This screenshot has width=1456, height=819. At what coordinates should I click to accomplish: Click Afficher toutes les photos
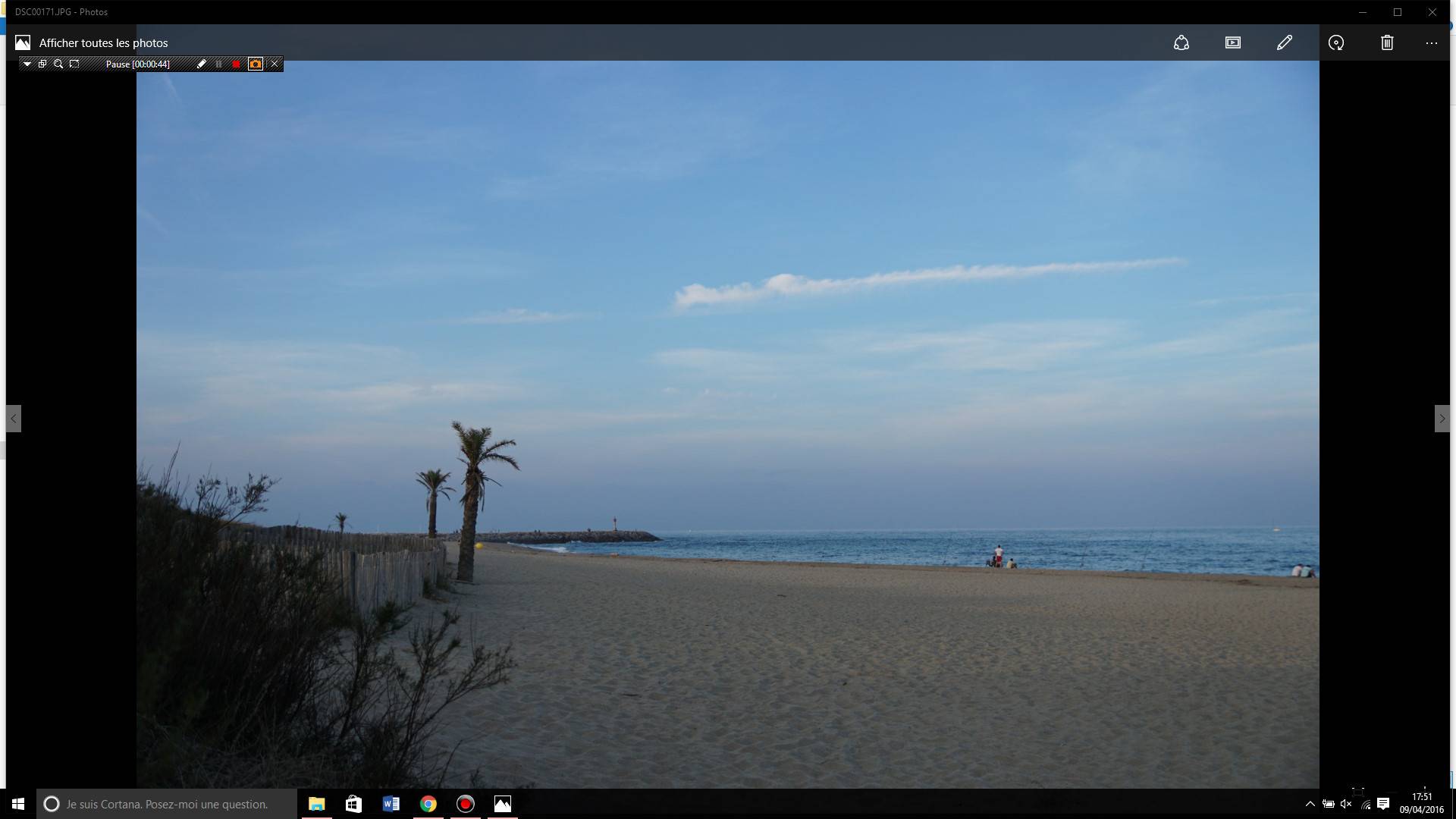(x=103, y=43)
